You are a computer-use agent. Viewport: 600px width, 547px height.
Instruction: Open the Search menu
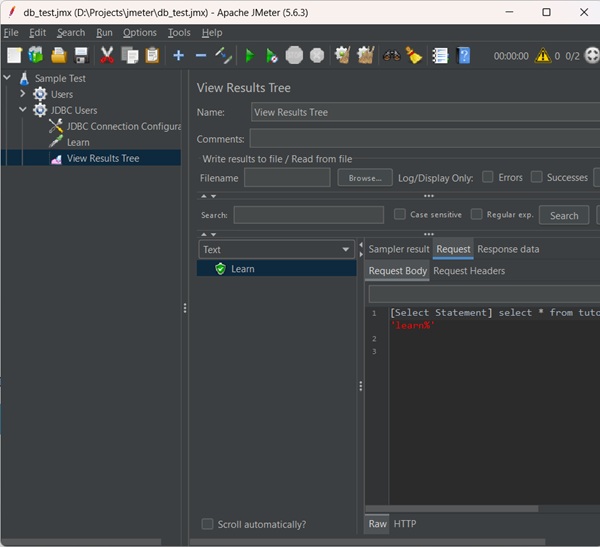click(x=71, y=33)
